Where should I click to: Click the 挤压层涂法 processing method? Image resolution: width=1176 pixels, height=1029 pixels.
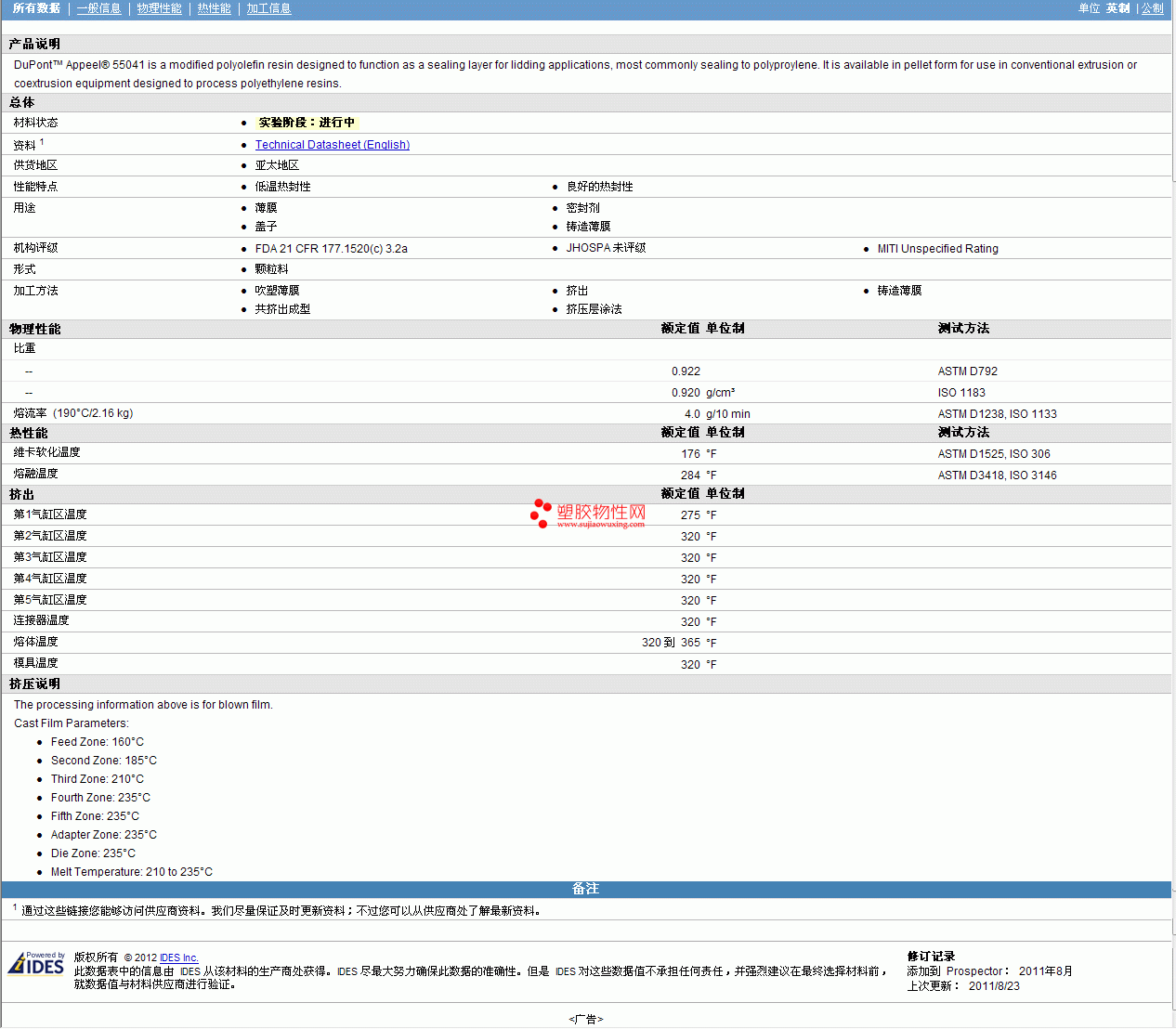[x=595, y=309]
